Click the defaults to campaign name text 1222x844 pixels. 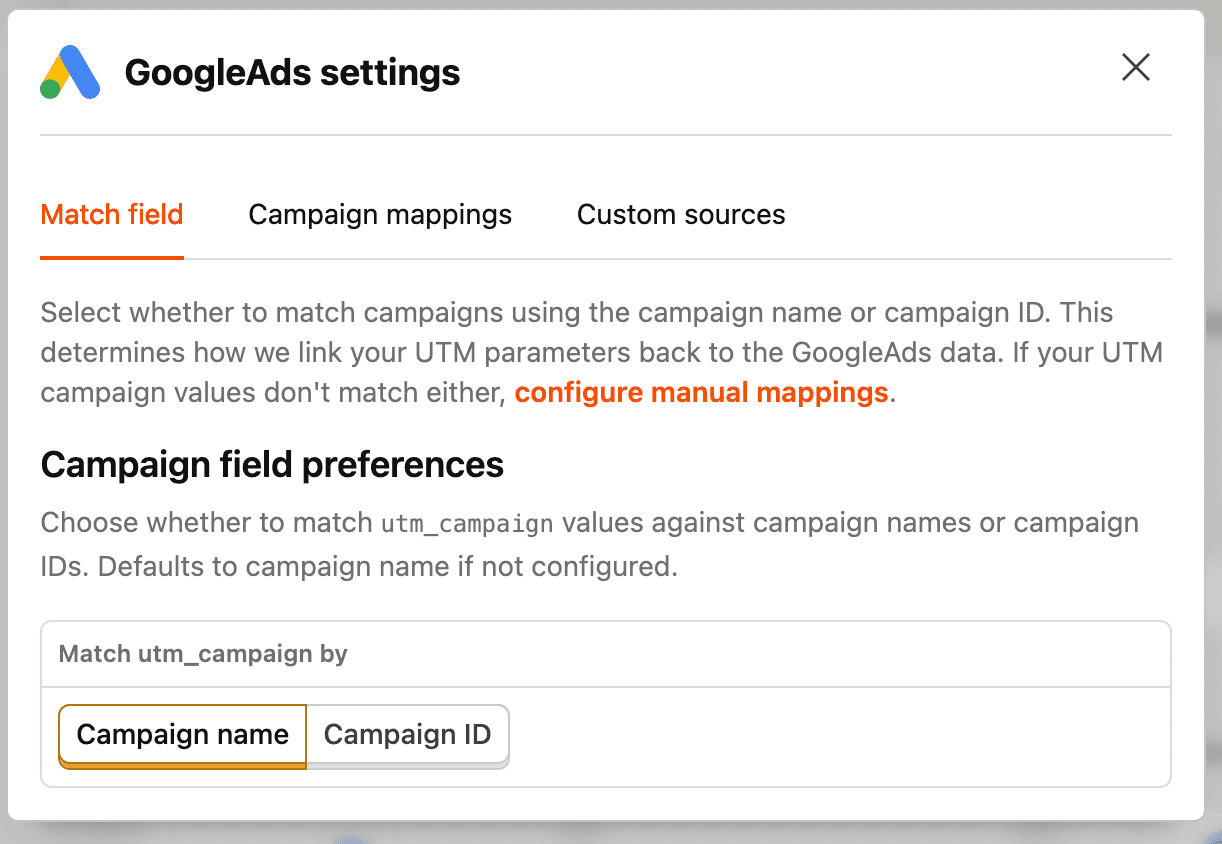coord(300,565)
